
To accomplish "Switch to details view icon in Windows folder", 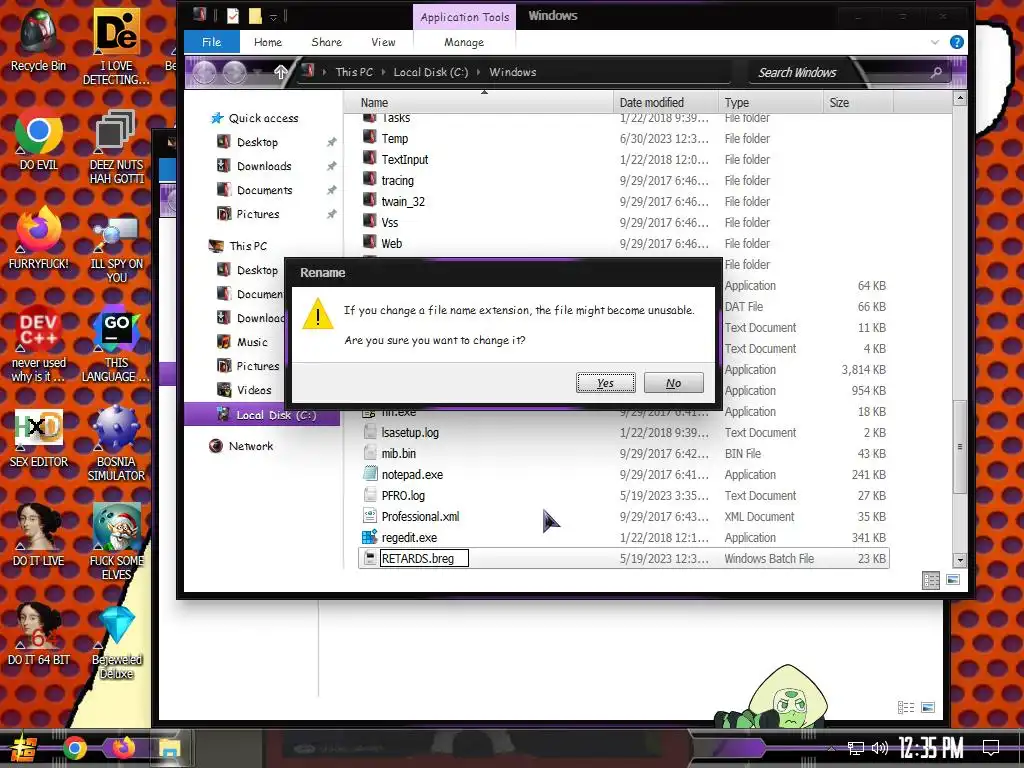I will tap(931, 581).
